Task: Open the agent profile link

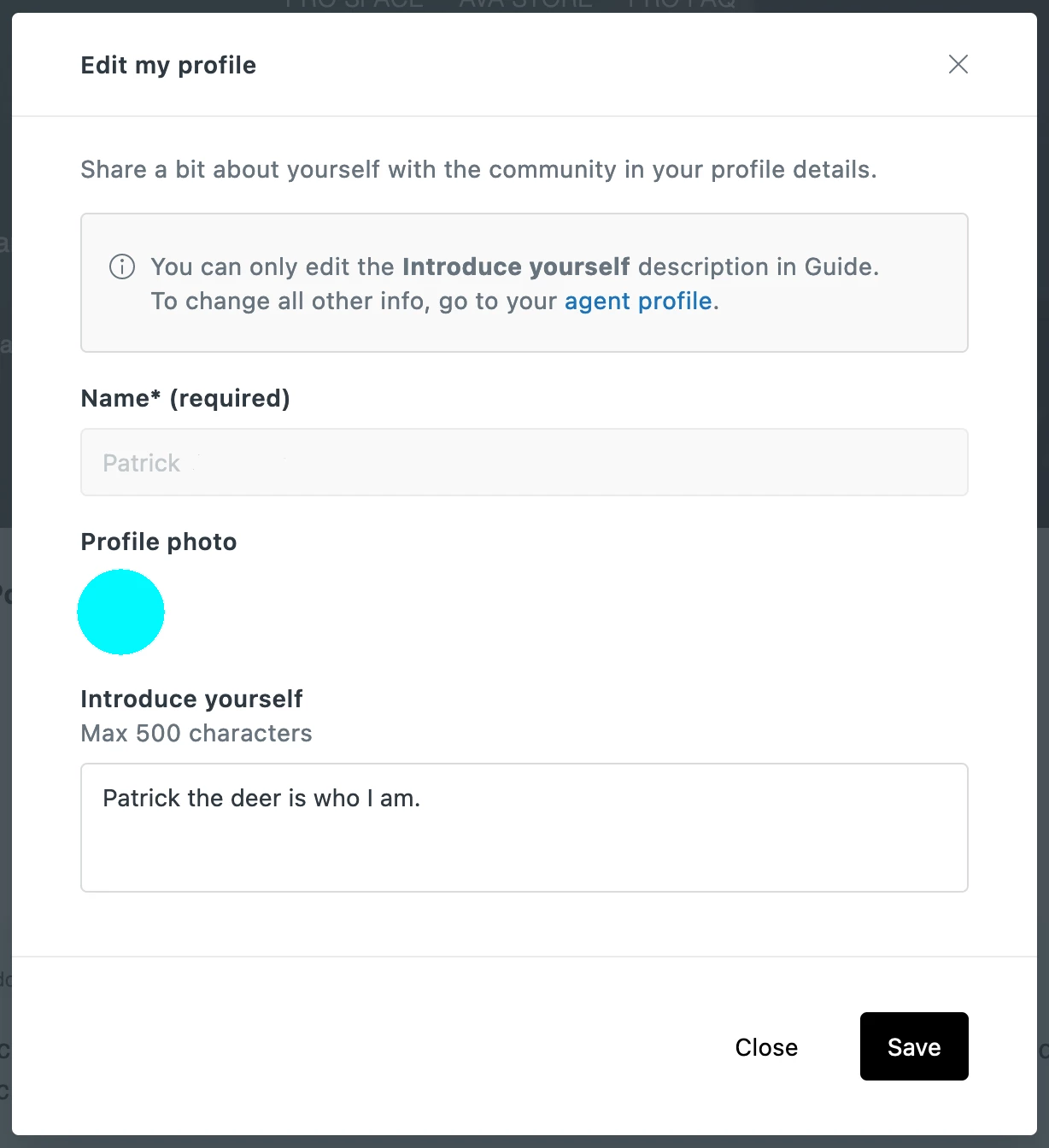Action: tap(638, 302)
